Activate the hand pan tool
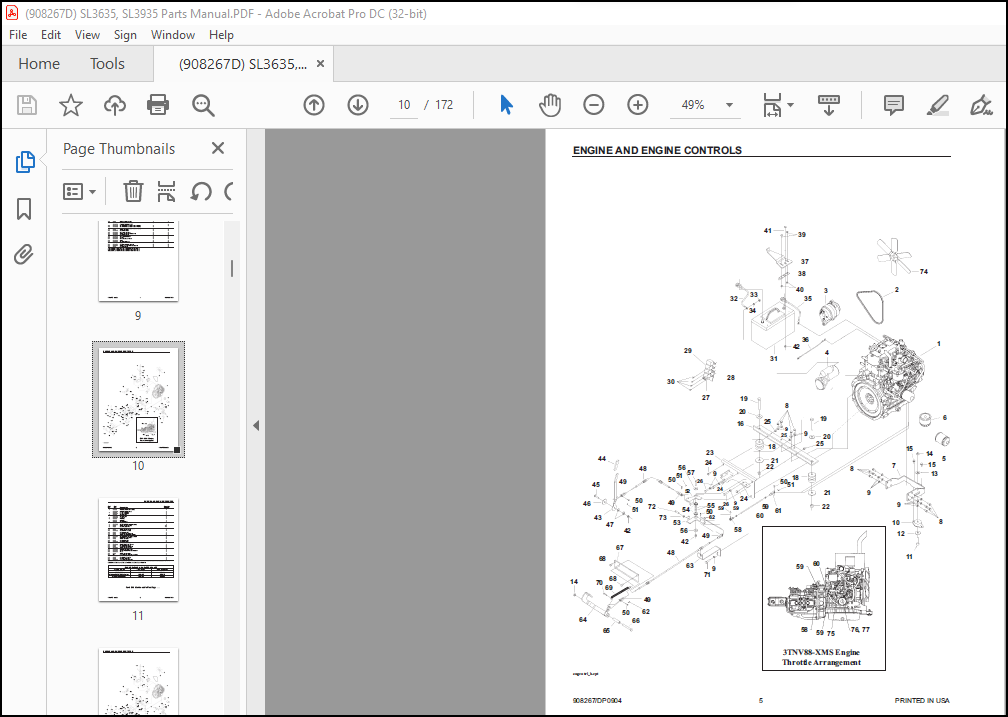The width and height of the screenshot is (1008, 717). click(x=550, y=105)
